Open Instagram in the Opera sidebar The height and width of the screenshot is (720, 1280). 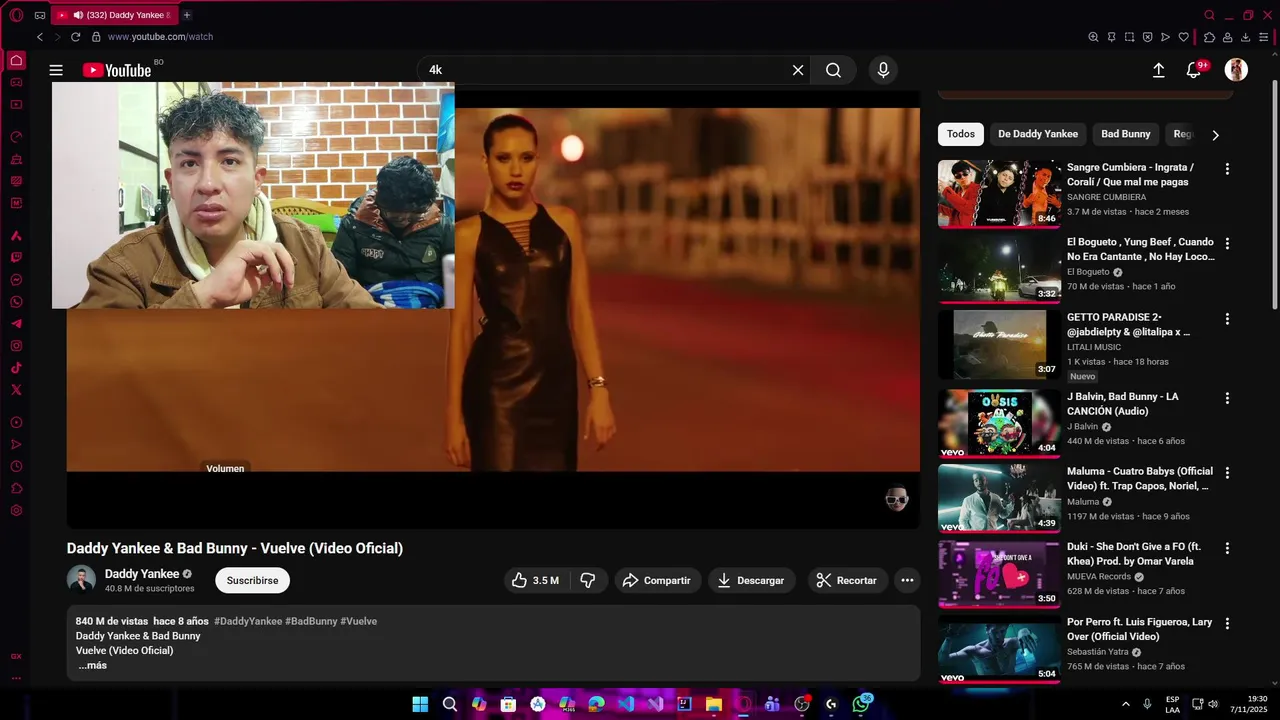coord(16,346)
